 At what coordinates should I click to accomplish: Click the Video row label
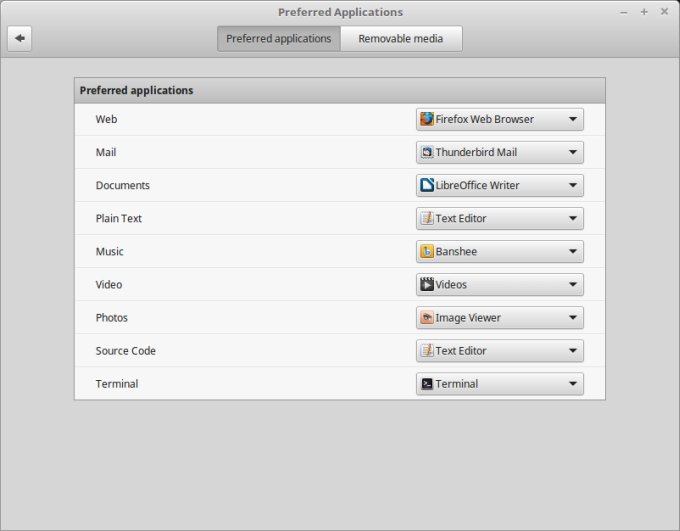[x=108, y=284]
